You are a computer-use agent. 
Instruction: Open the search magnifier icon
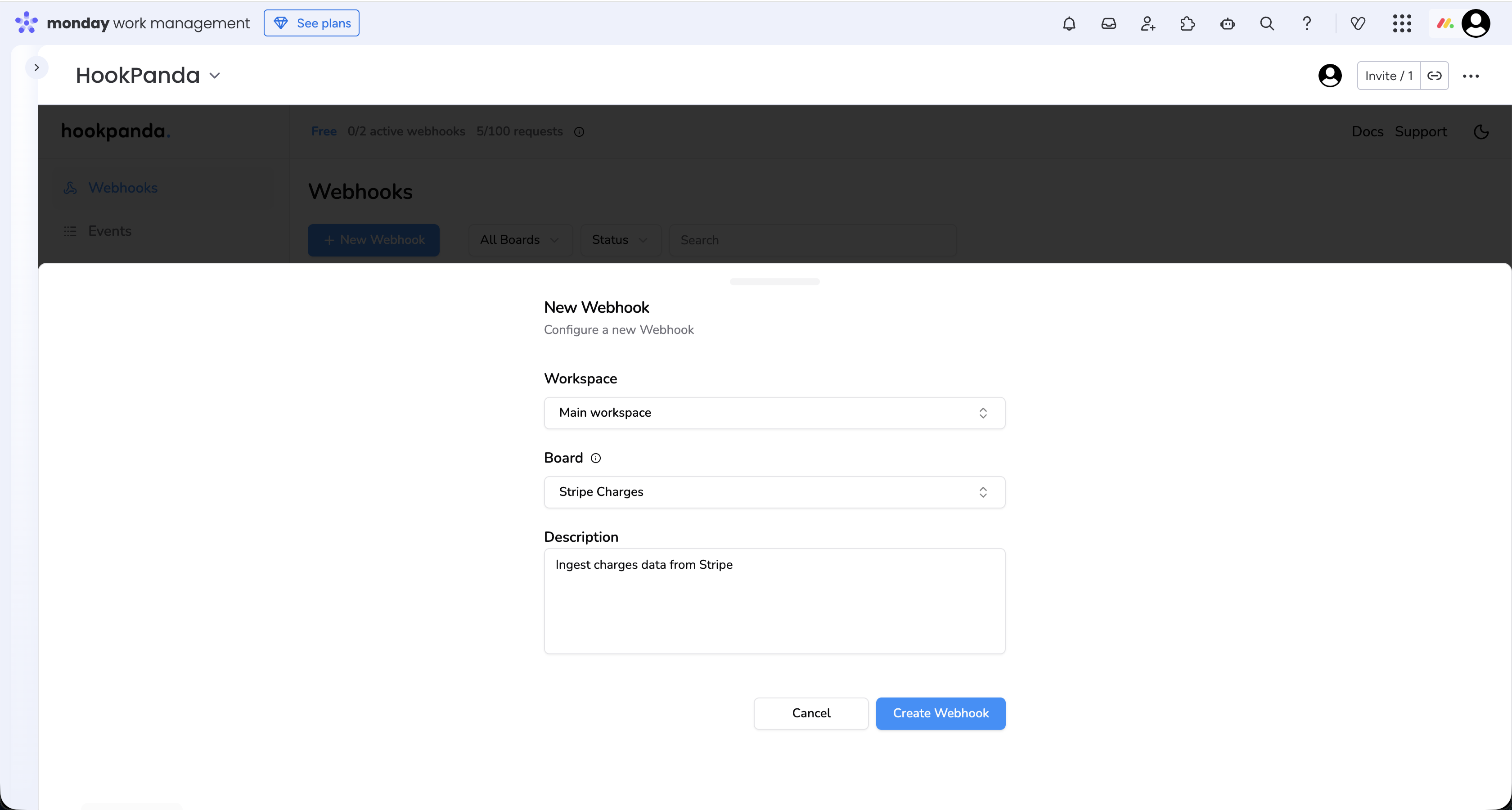tap(1267, 23)
